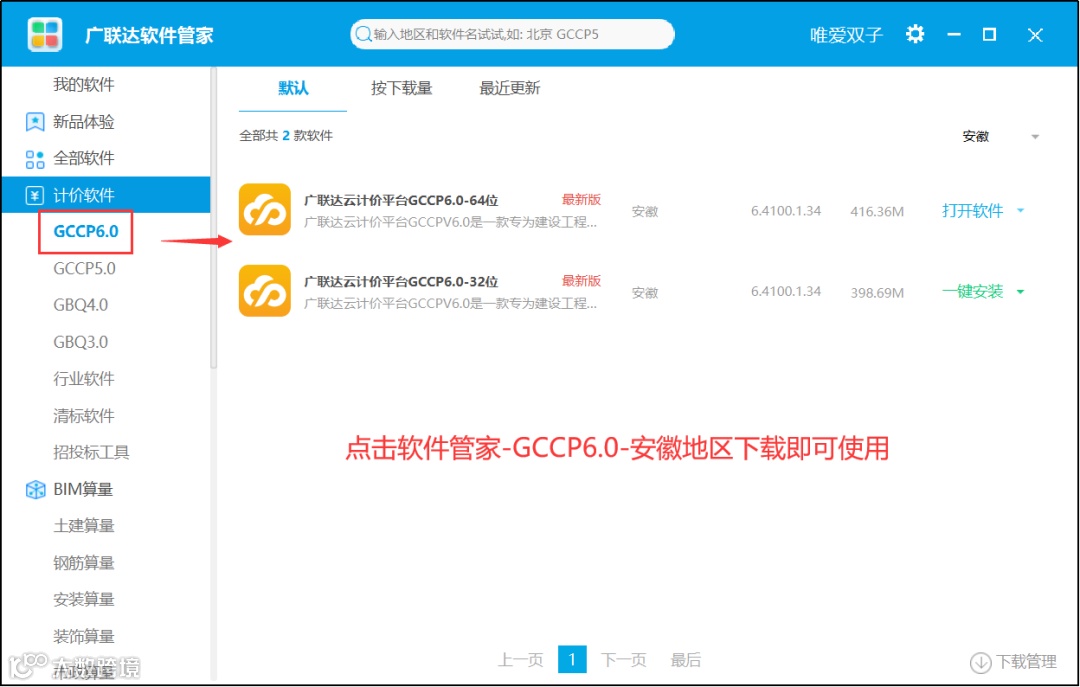Image resolution: width=1080 pixels, height=687 pixels.
Task: Click the username 唯爱双子
Action: pos(847,35)
